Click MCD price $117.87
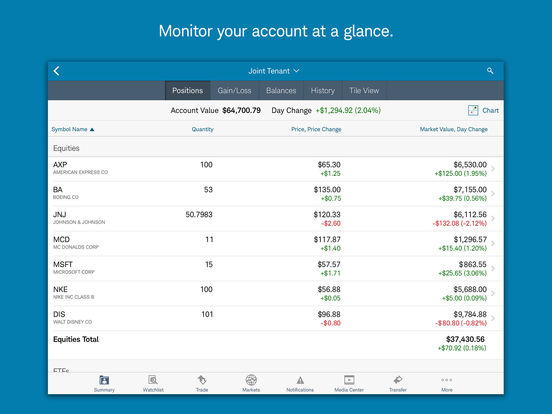The width and height of the screenshot is (552, 414). pyautogui.click(x=327, y=239)
